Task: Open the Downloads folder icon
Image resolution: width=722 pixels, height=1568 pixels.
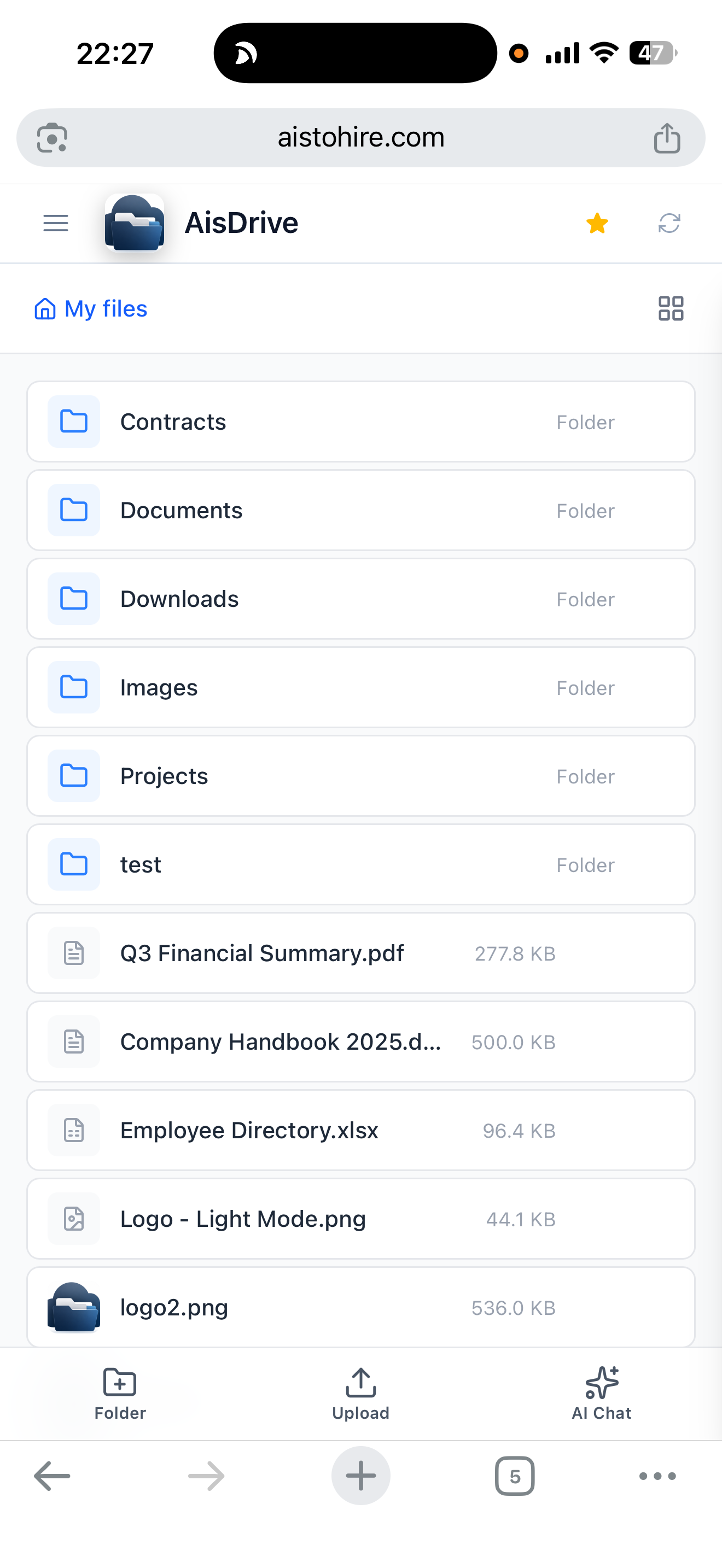Action: (74, 599)
